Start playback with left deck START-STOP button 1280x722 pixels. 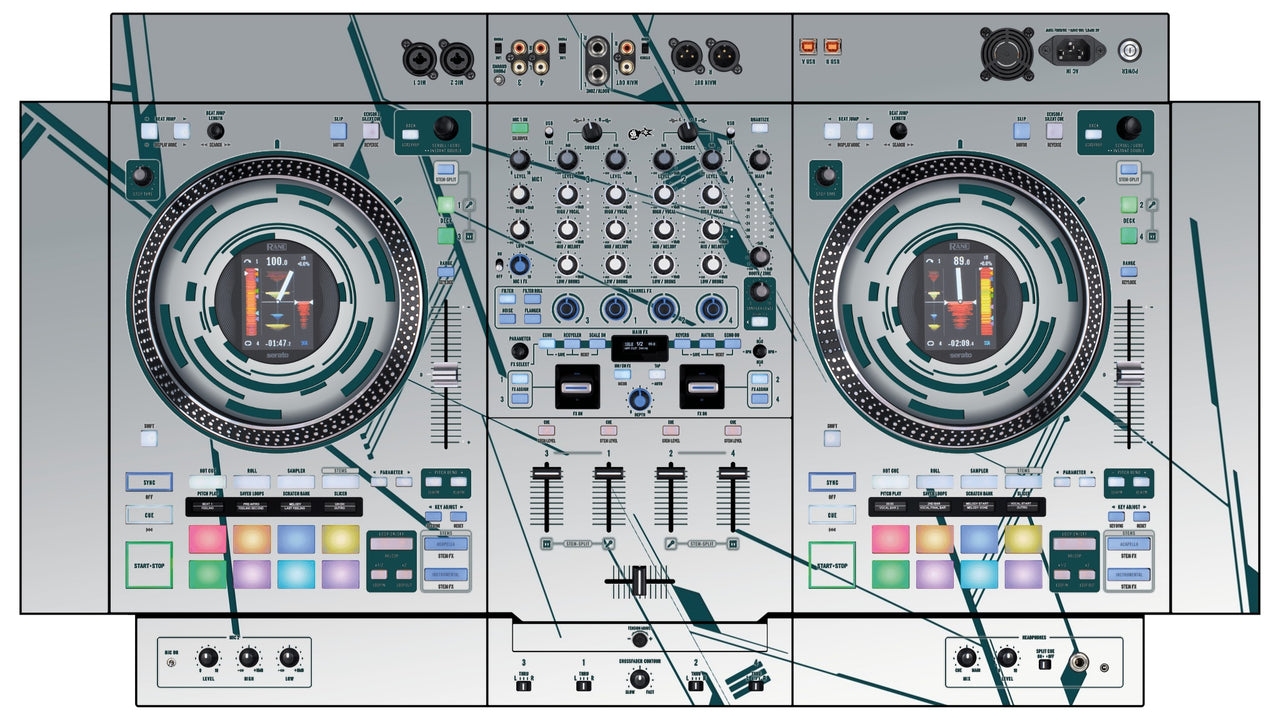(149, 566)
